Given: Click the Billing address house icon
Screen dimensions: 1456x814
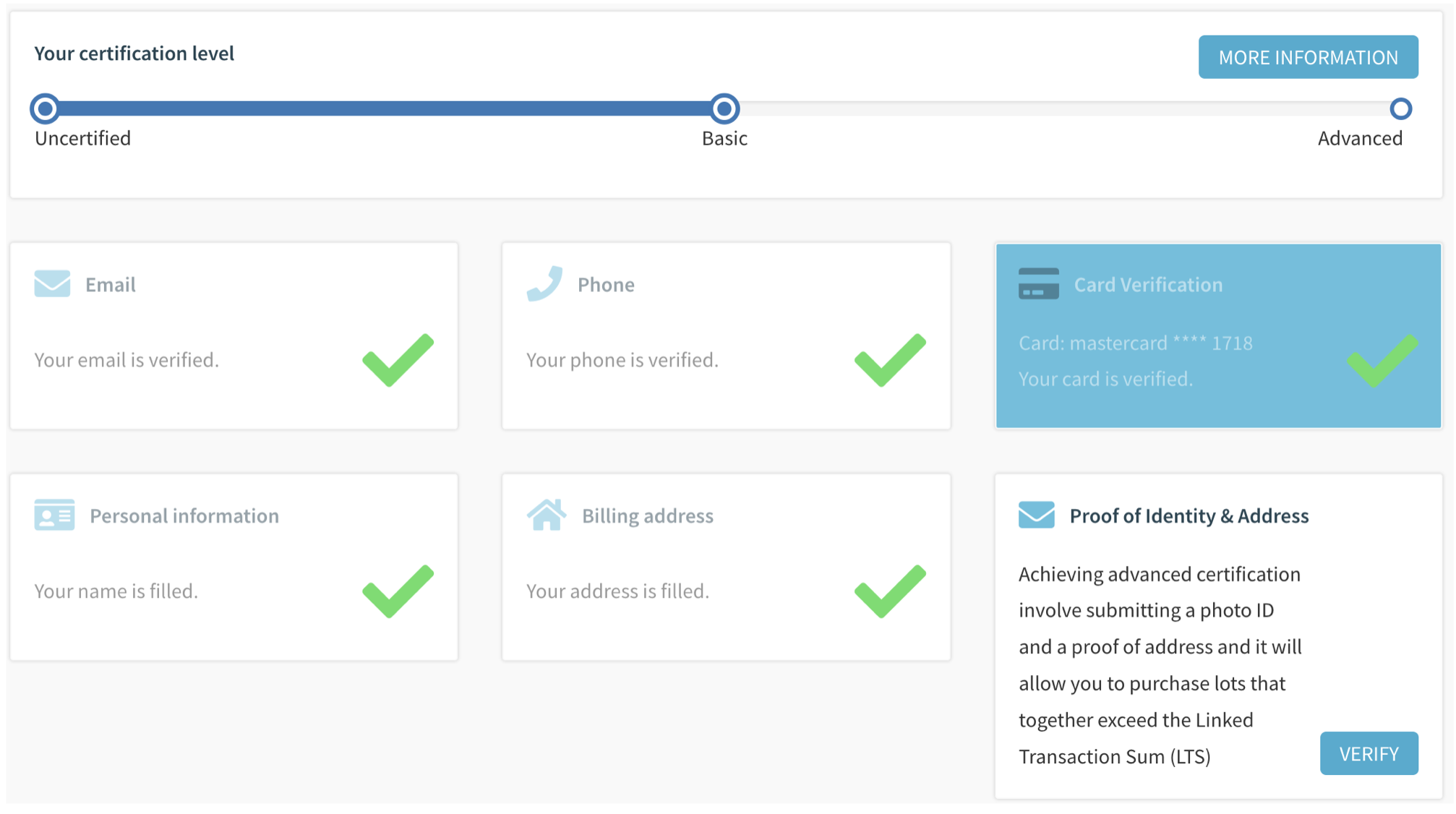Looking at the screenshot, I should point(547,515).
